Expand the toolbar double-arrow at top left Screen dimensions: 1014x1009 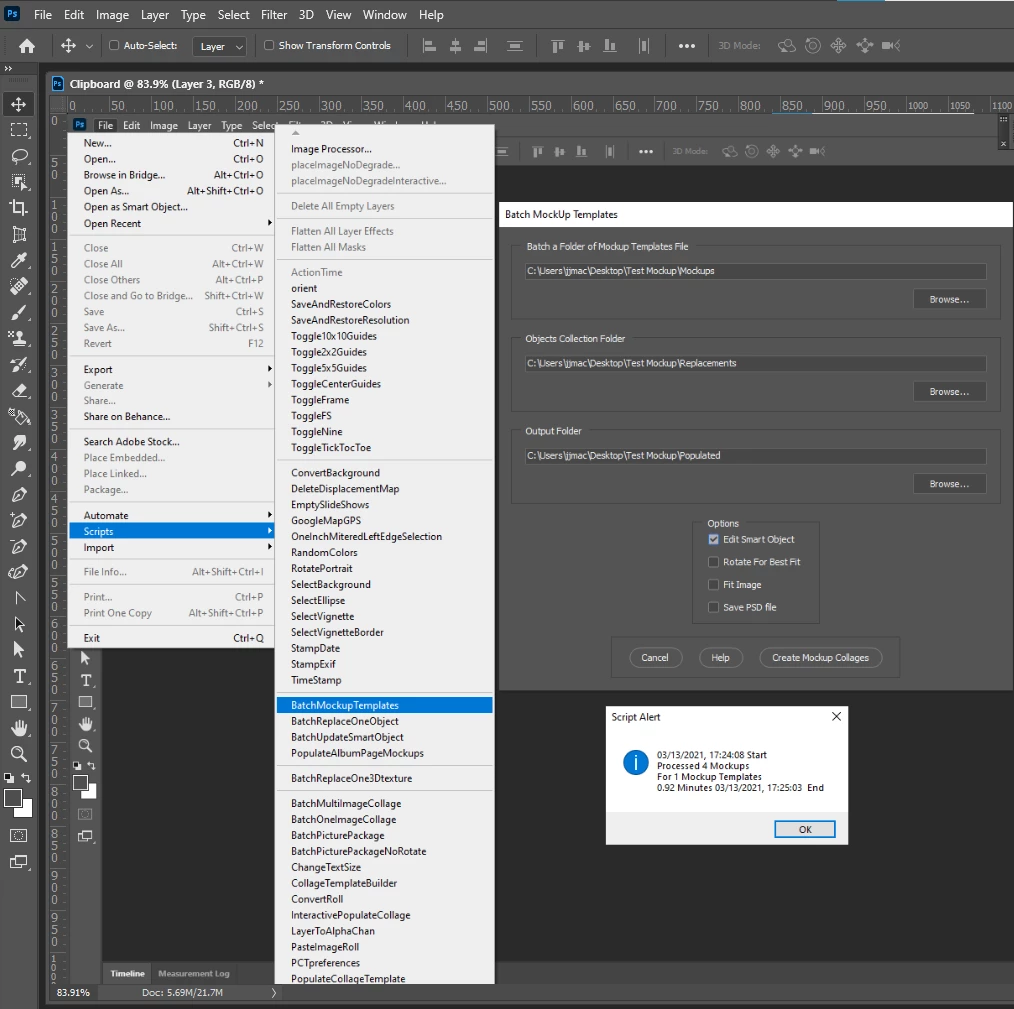click(x=8, y=68)
